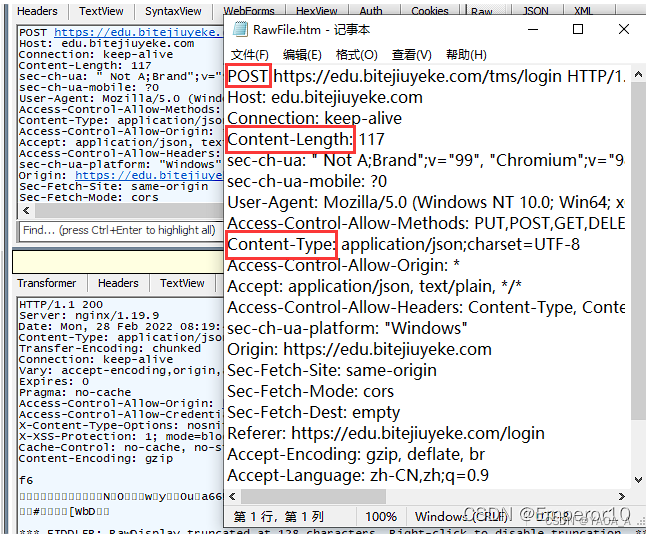Image resolution: width=646 pixels, height=536 pixels.
Task: Open the 帮助(H) menu in Notepad
Action: click(x=466, y=55)
